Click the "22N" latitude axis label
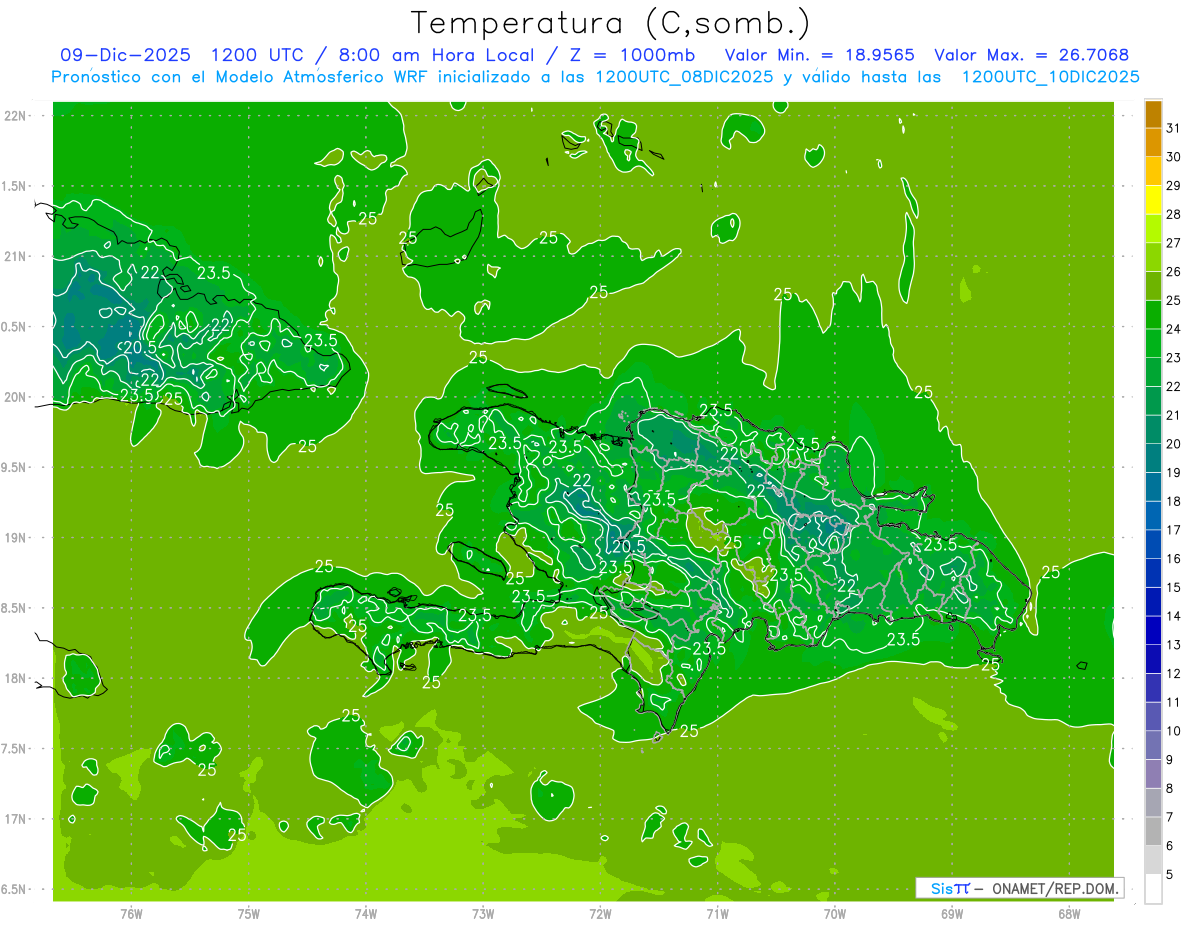This screenshot has height=927, width=1200. pos(14,116)
